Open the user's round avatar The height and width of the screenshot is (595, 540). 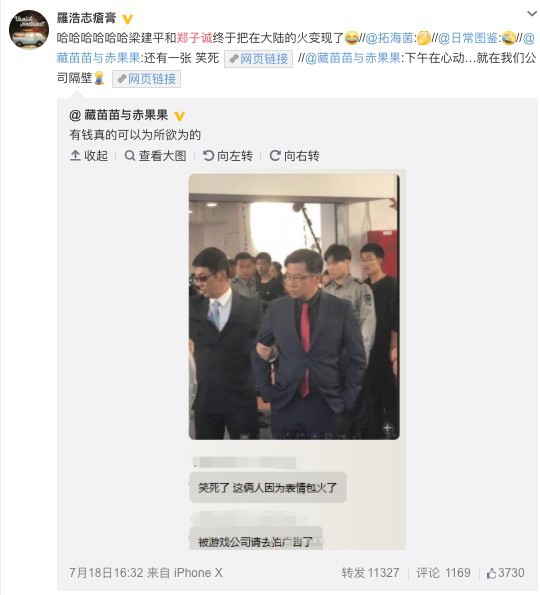tap(29, 30)
